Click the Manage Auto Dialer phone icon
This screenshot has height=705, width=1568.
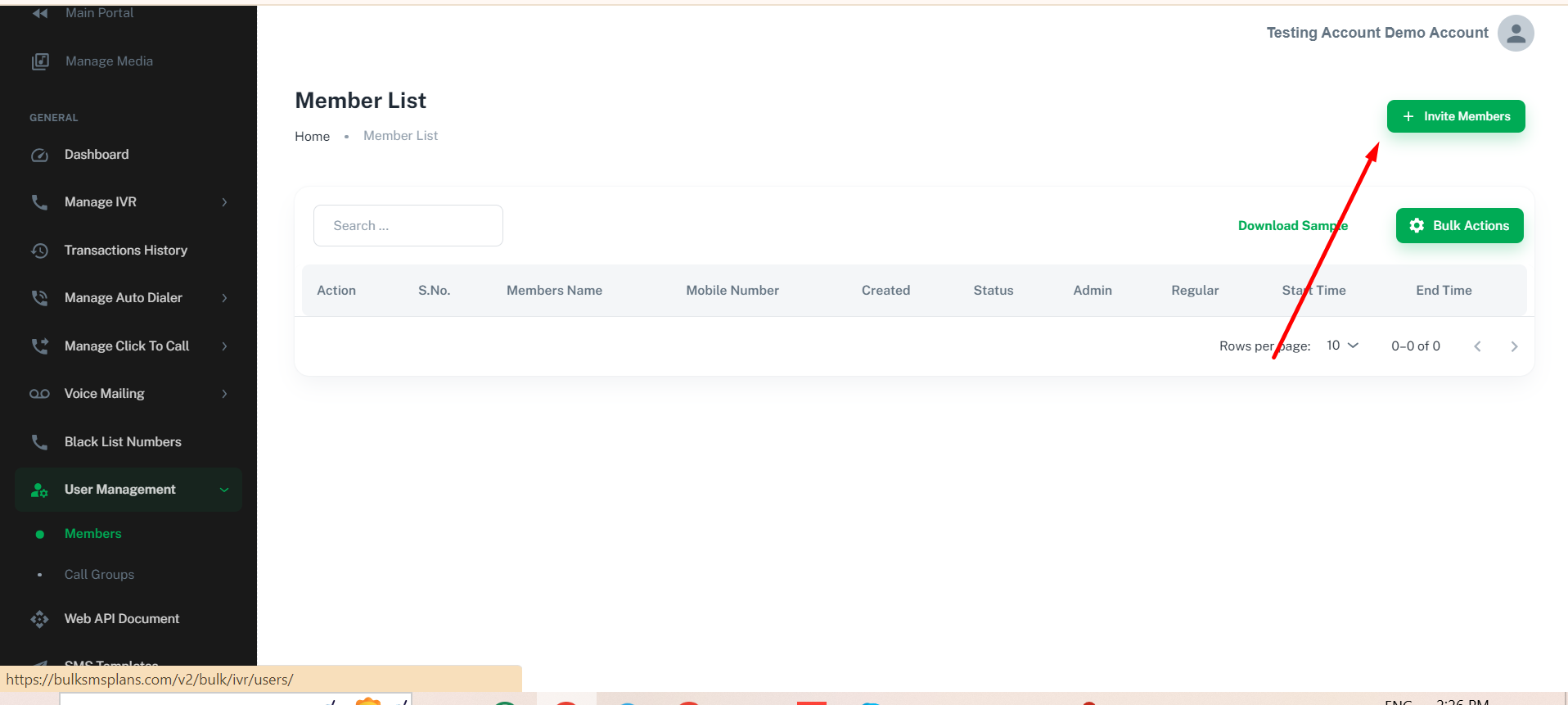pos(39,298)
